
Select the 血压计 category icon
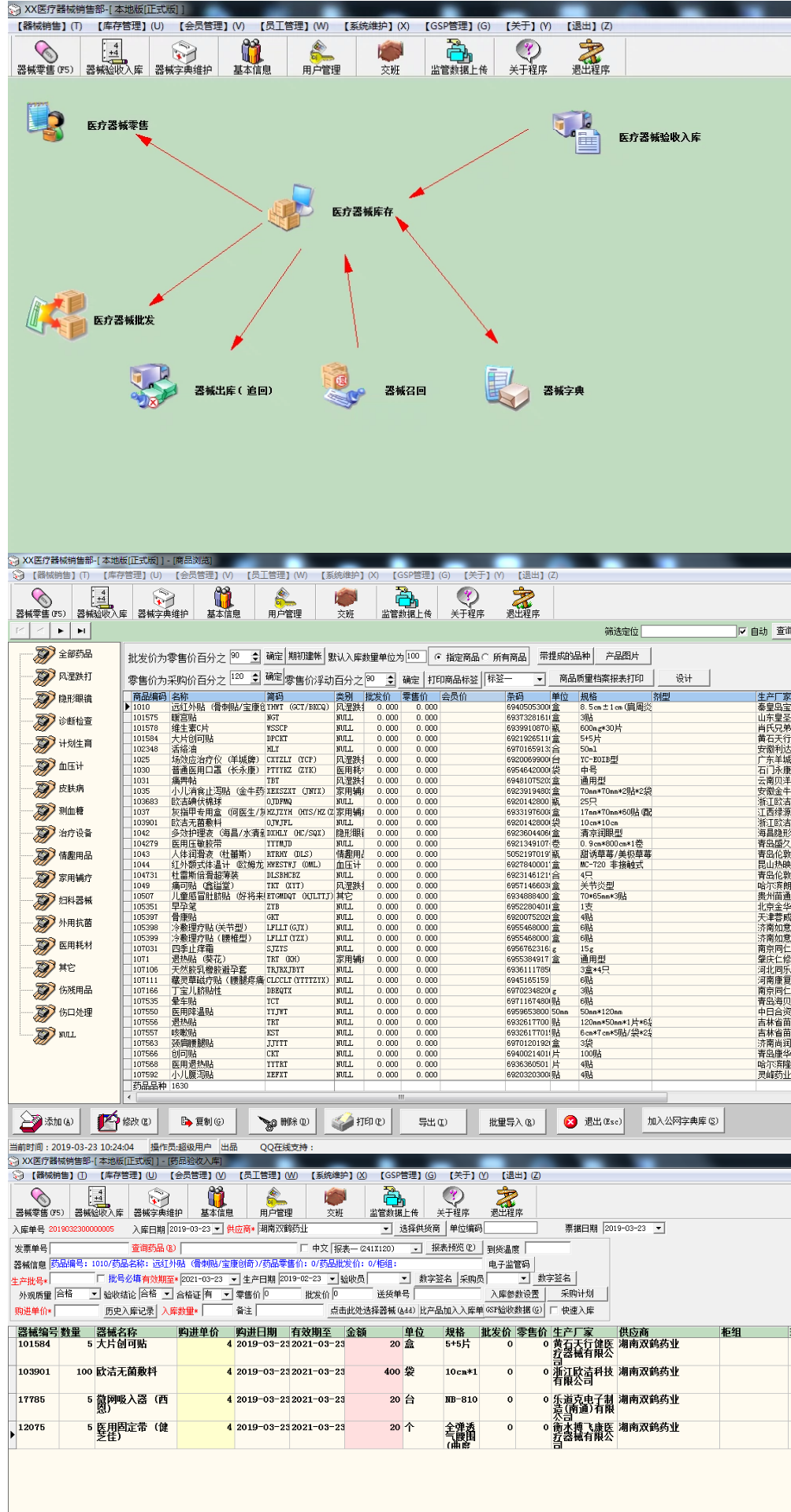pyautogui.click(x=45, y=766)
